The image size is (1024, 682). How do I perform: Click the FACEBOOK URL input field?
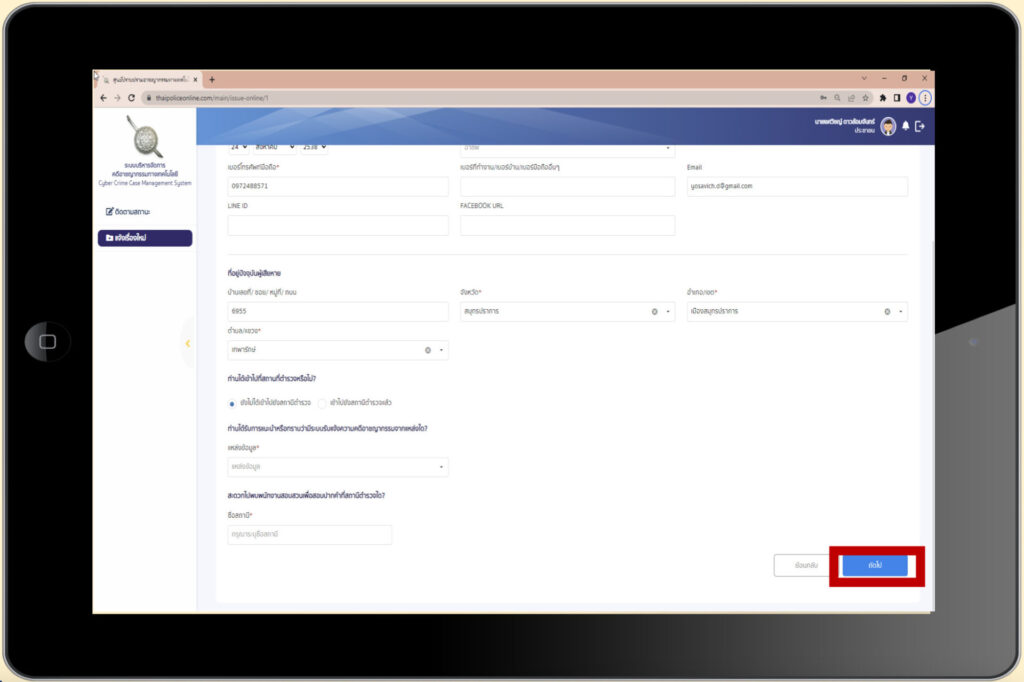(x=567, y=225)
